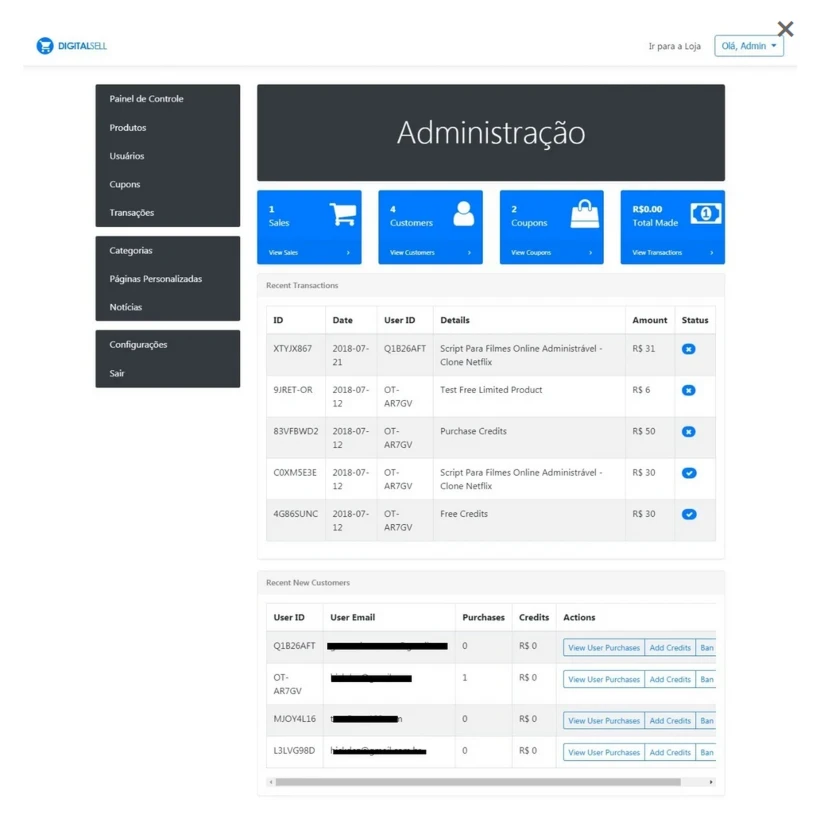
Task: Open Notícias in the sidebar
Action: (x=126, y=307)
